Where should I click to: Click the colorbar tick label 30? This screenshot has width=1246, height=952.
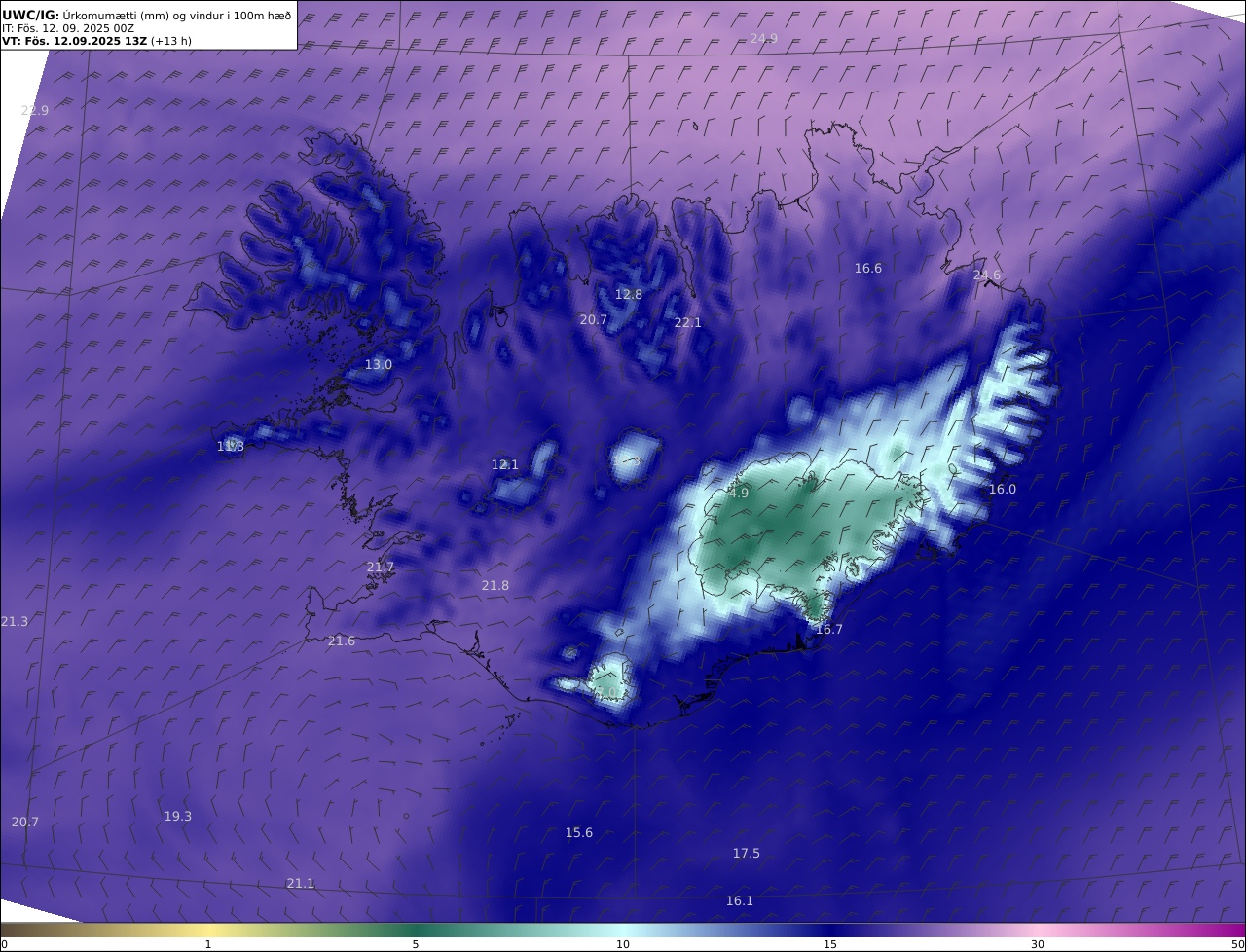(x=1038, y=944)
